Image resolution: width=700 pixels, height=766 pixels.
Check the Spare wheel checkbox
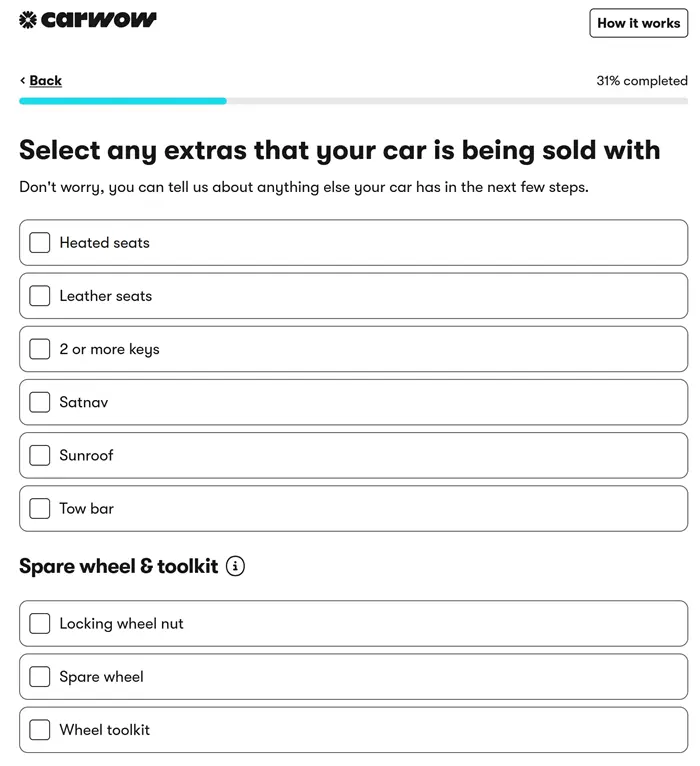40,677
